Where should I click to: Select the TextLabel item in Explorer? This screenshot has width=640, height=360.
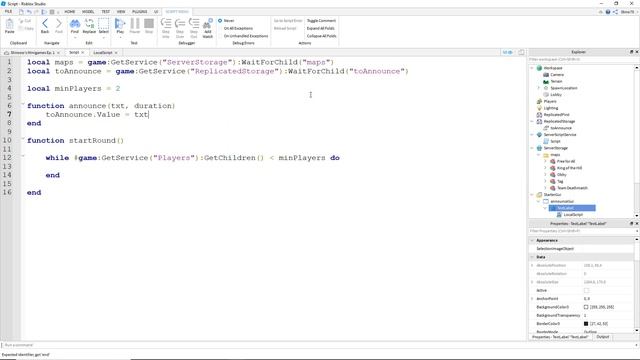coord(572,208)
